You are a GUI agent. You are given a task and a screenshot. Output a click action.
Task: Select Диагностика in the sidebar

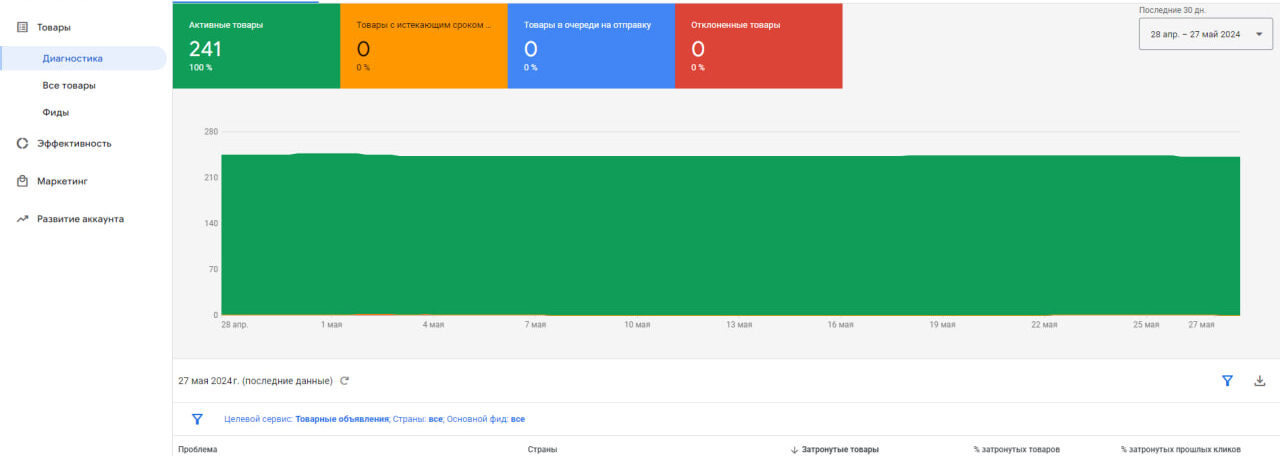tap(72, 58)
